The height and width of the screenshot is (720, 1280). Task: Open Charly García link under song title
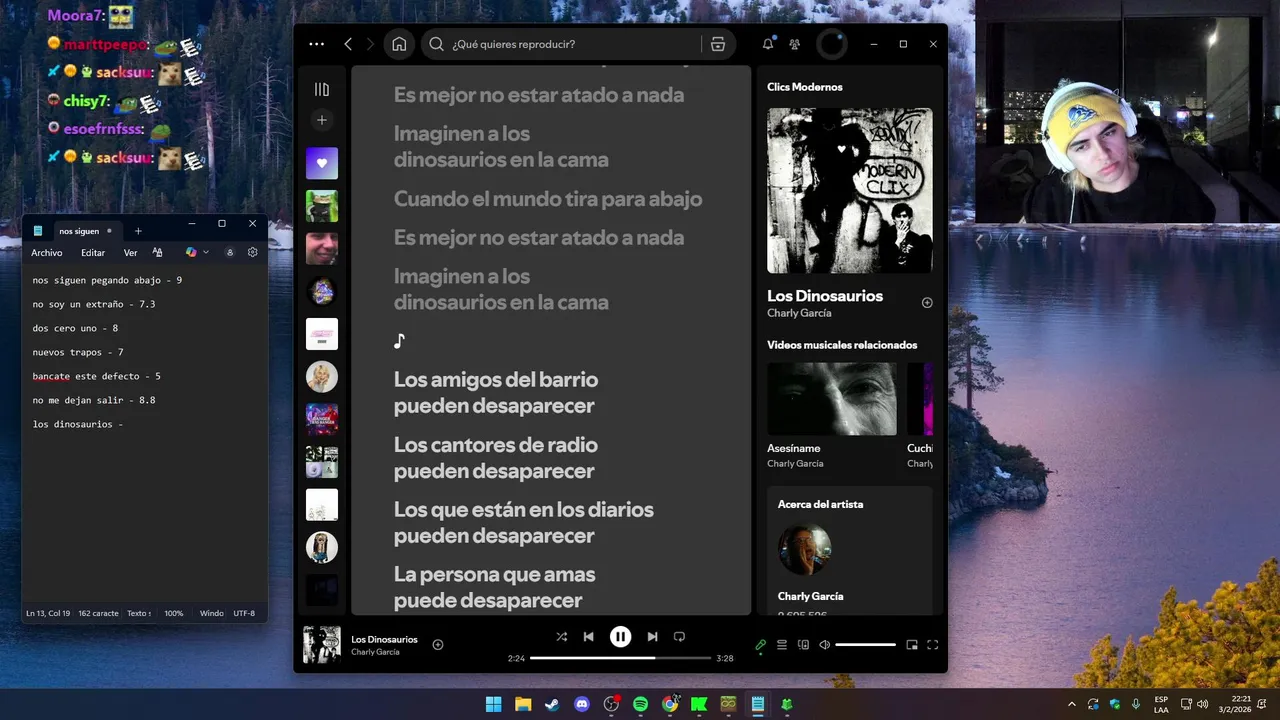[799, 313]
